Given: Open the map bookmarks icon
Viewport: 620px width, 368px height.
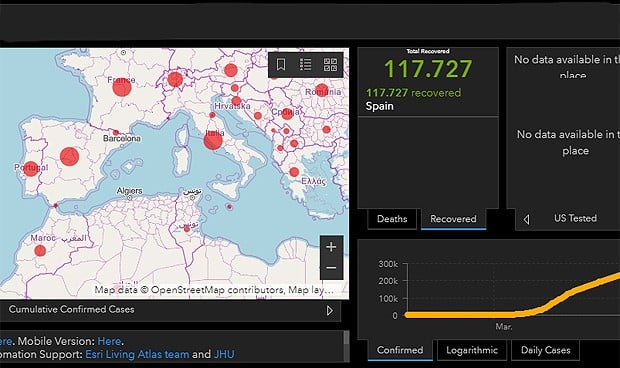Looking at the screenshot, I should coord(281,64).
